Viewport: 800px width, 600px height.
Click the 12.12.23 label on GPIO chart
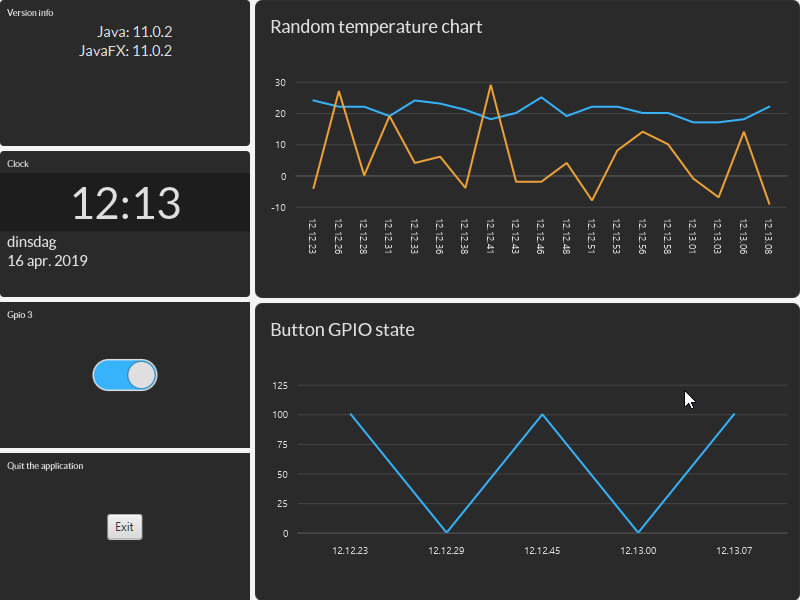coord(350,551)
